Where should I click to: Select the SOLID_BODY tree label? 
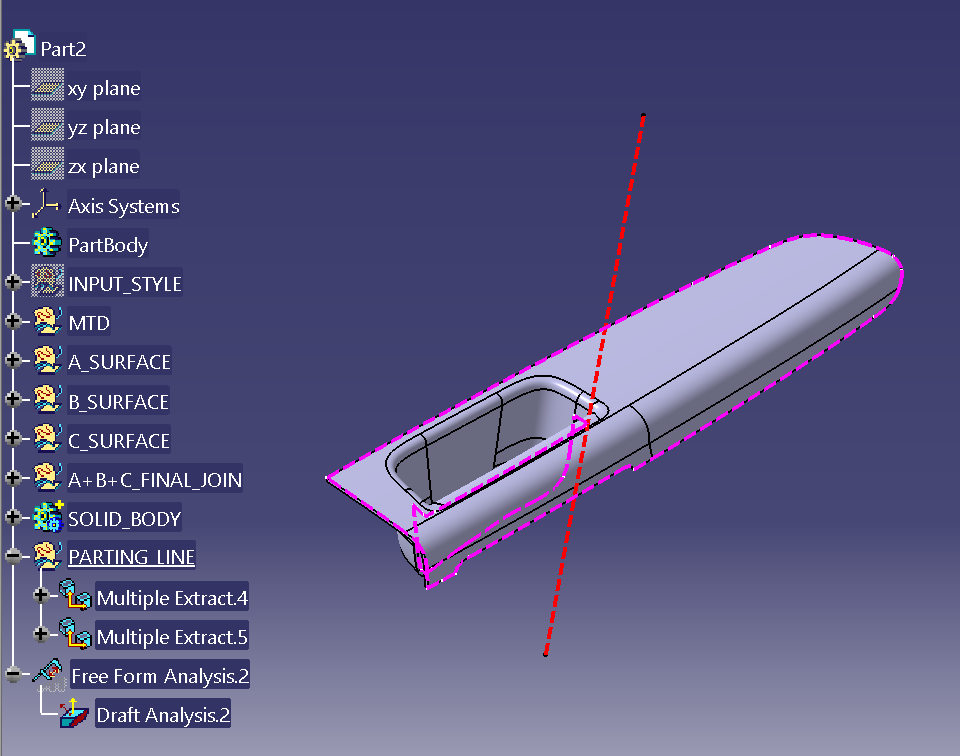click(124, 519)
